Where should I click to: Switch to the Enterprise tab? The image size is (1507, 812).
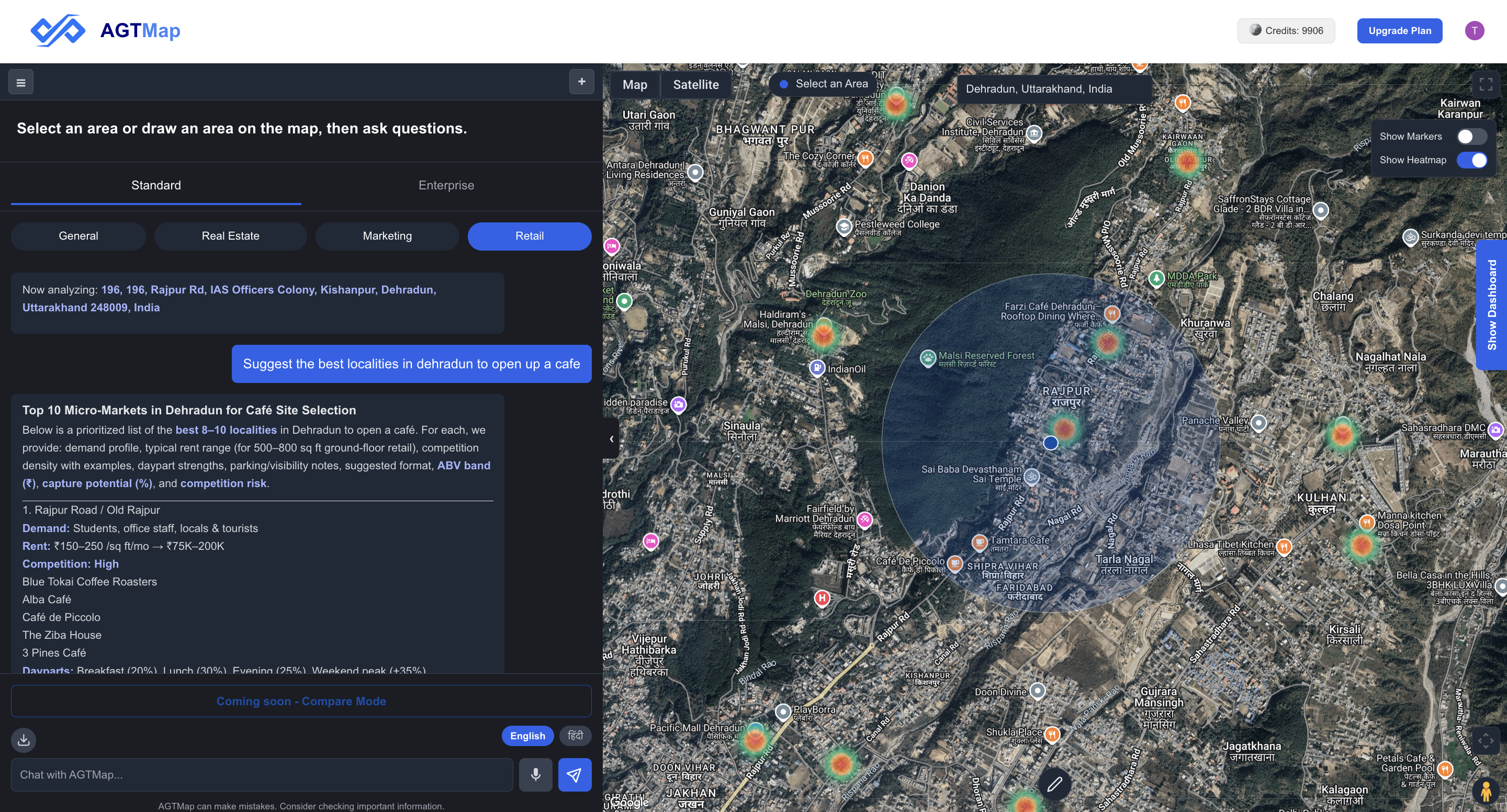click(446, 185)
